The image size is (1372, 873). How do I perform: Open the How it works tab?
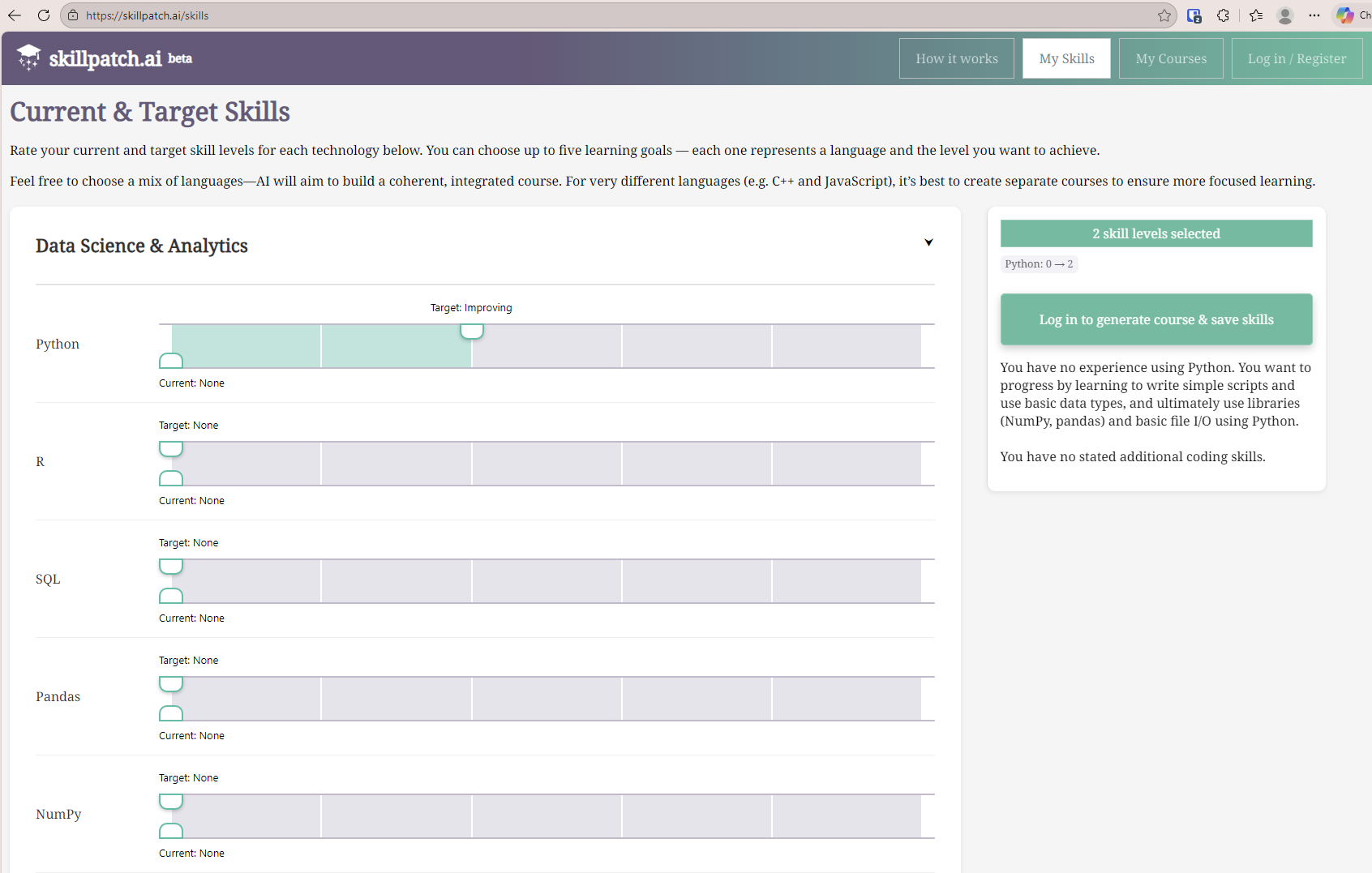pos(957,58)
